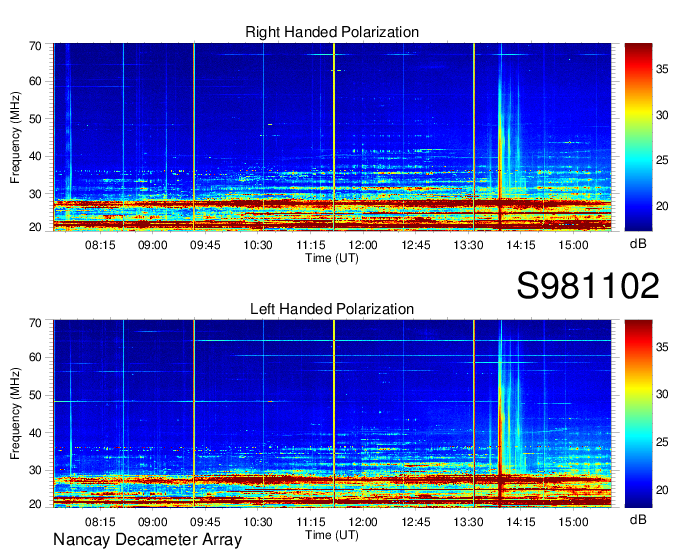Click the 'Time (UT)' label under Left Handed plot
Screen dimensions: 680x552
(332, 535)
